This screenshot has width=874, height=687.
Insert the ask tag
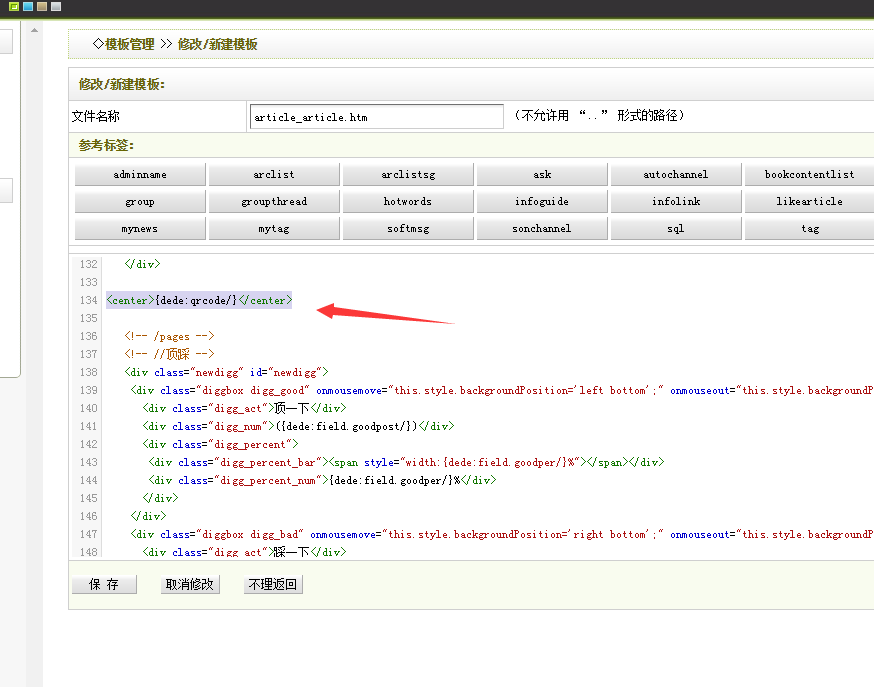click(542, 174)
